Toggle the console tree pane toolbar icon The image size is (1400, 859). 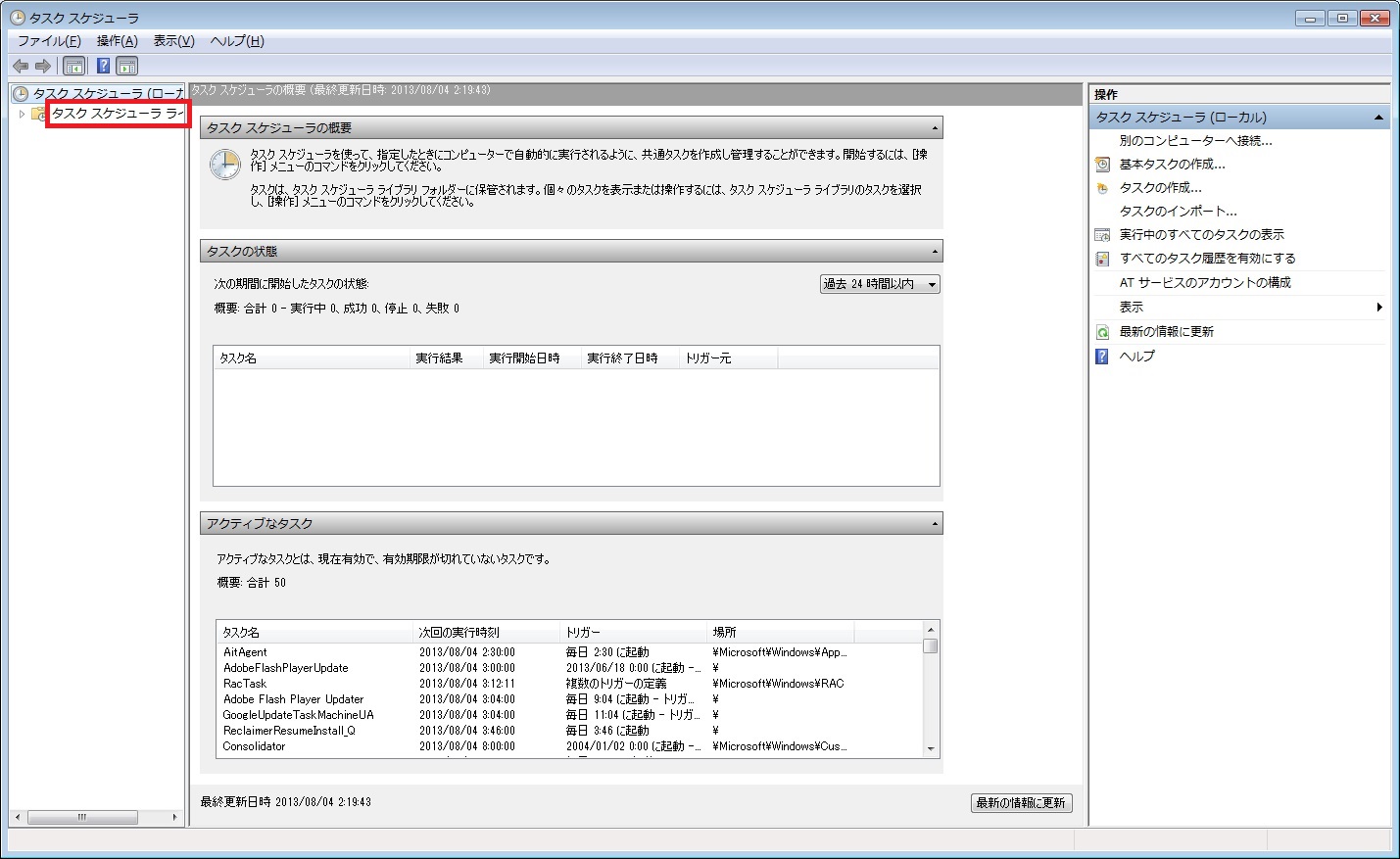[x=74, y=66]
